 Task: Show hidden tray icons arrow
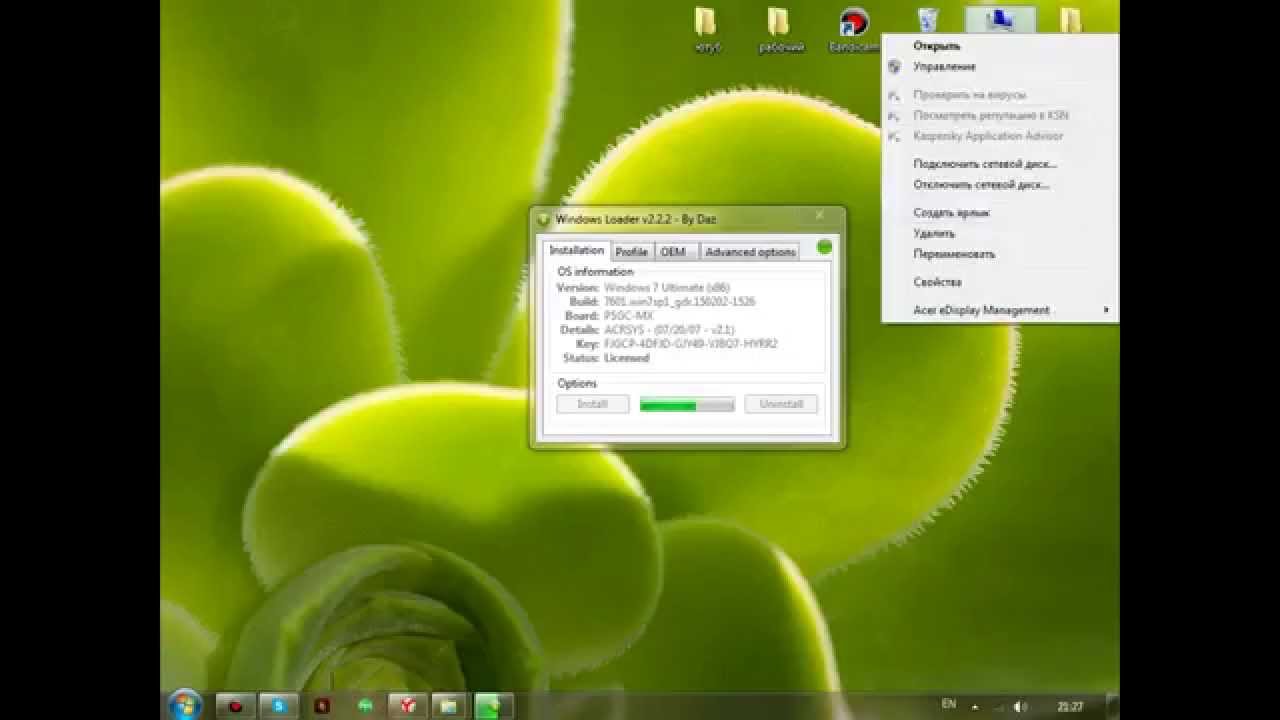click(976, 706)
